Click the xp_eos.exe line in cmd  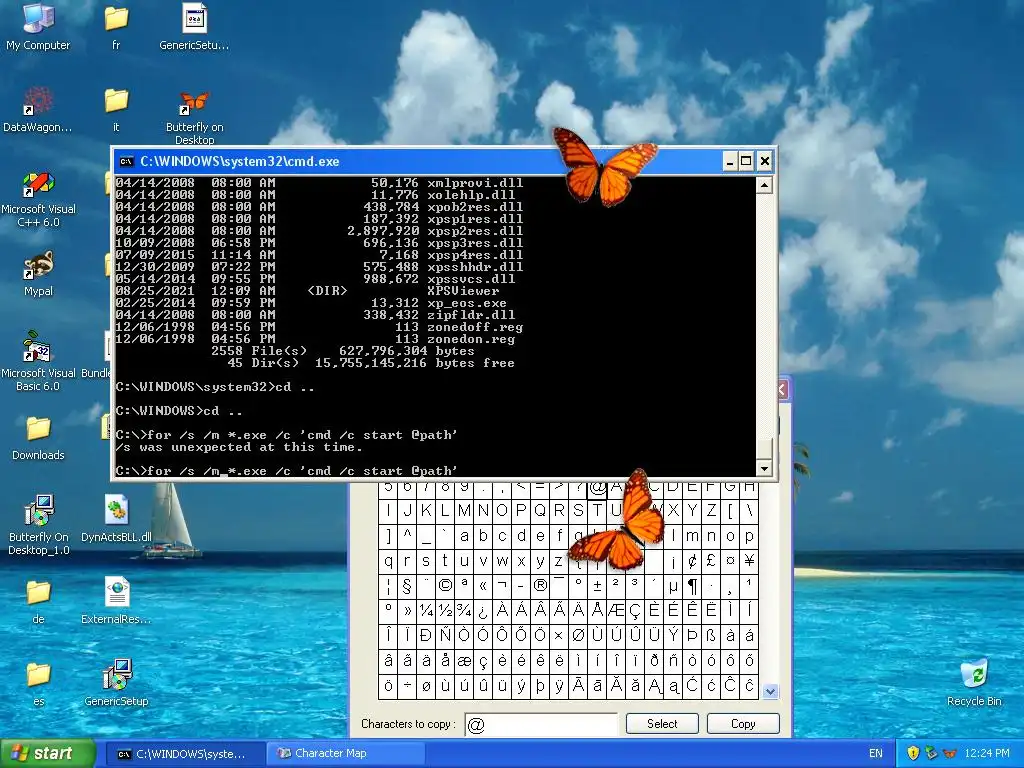pos(311,302)
